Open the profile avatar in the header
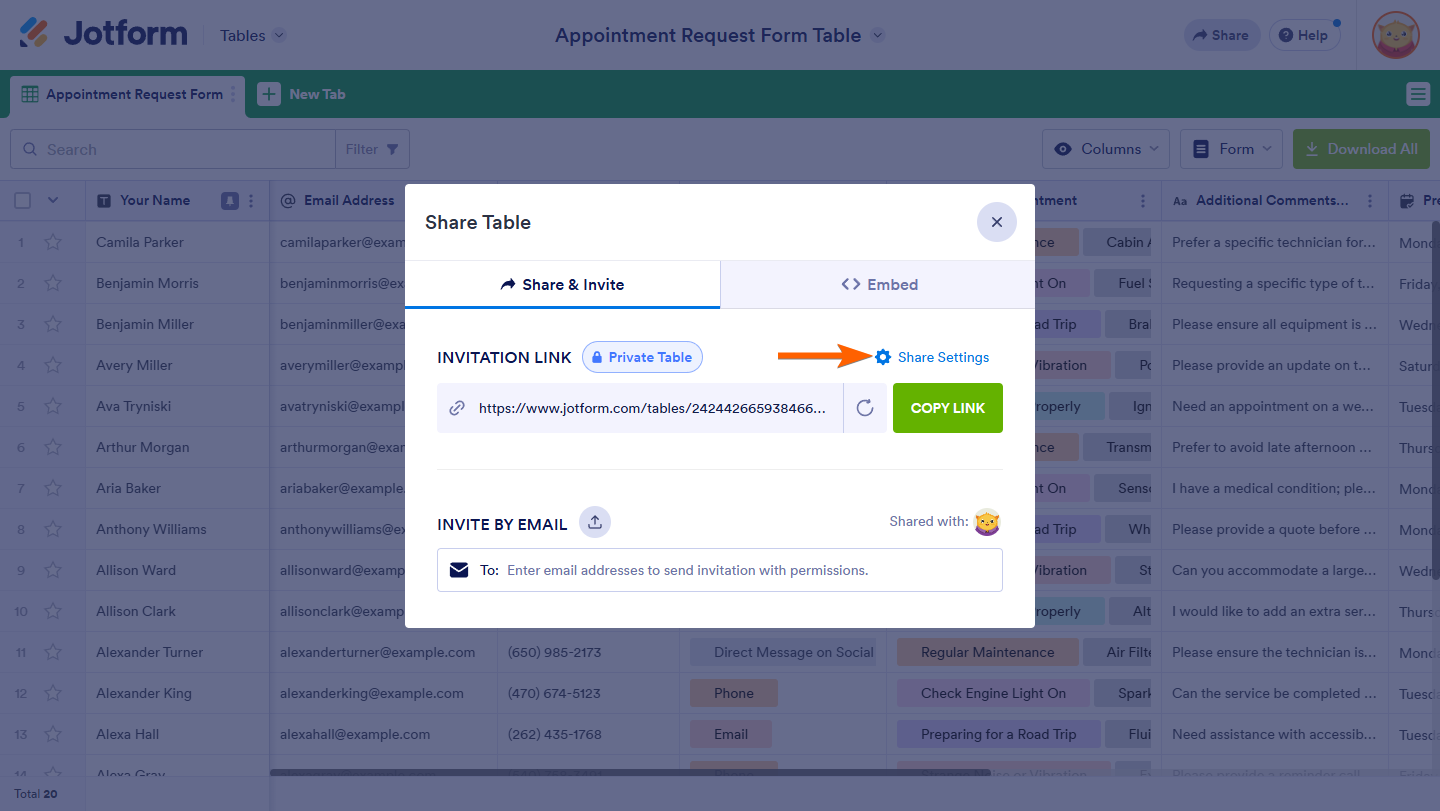Image resolution: width=1440 pixels, height=811 pixels. pyautogui.click(x=1395, y=35)
